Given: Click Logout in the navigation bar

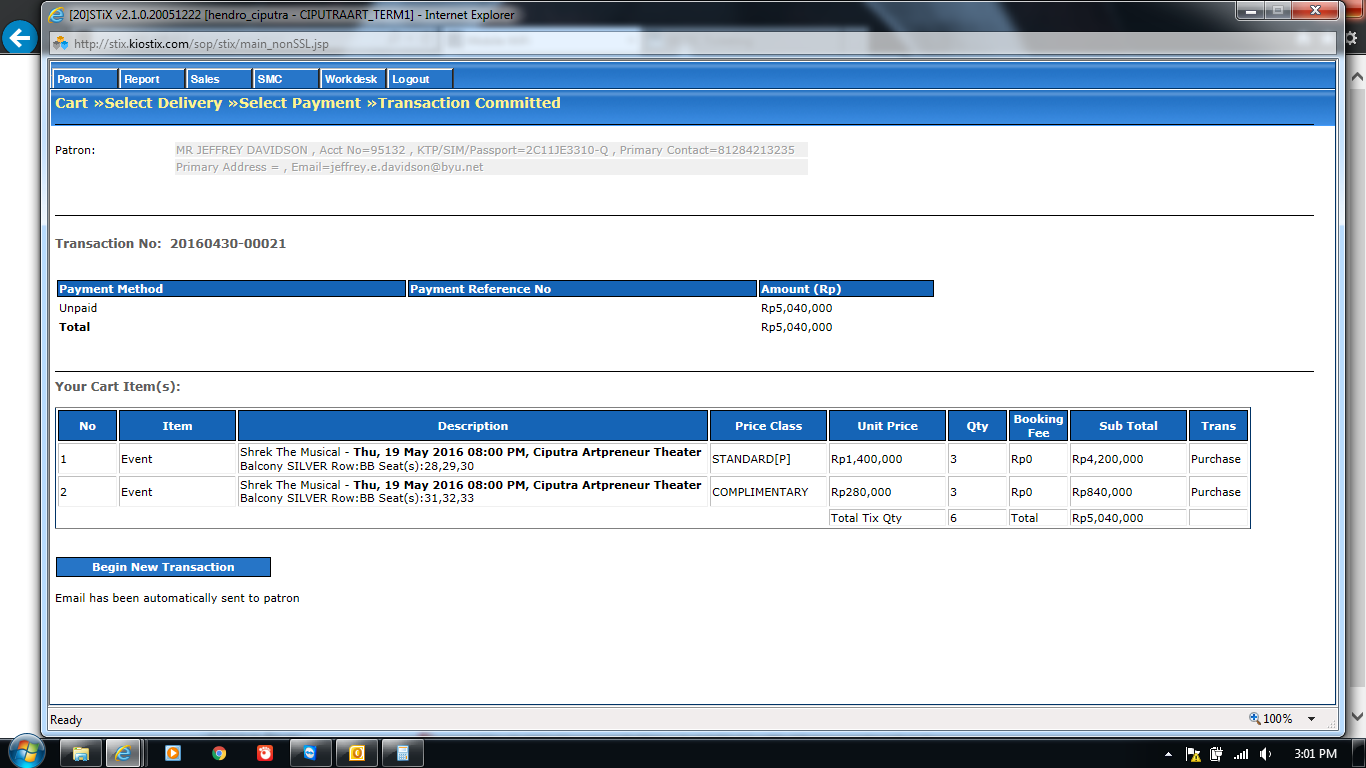Looking at the screenshot, I should pyautogui.click(x=420, y=79).
